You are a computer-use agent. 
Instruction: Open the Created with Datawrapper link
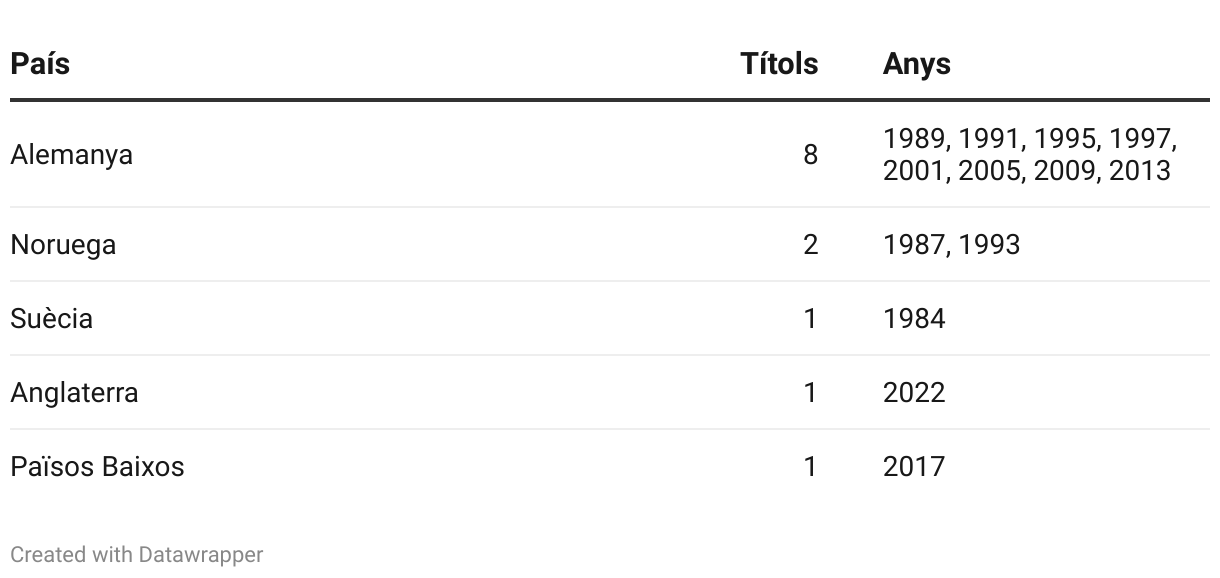pyautogui.click(x=137, y=554)
